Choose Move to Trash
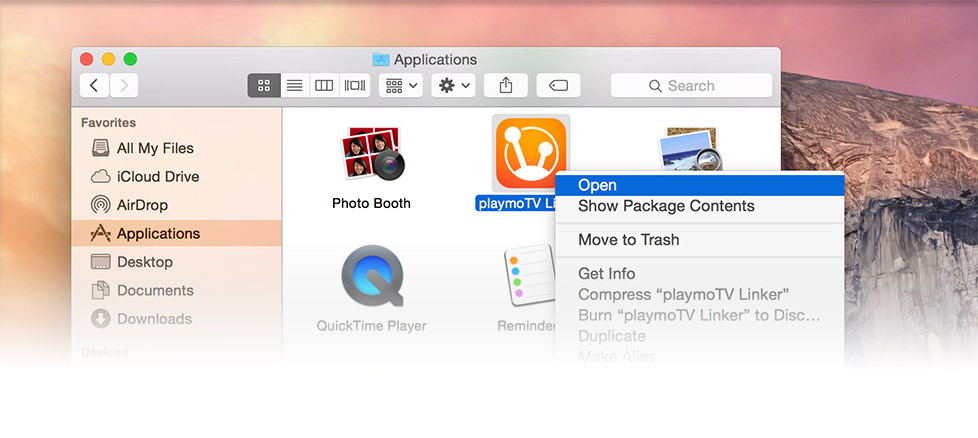The width and height of the screenshot is (978, 438). (x=700, y=240)
